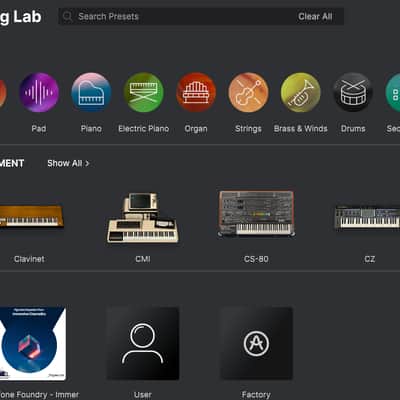This screenshot has width=400, height=400.
Task: Select the CZ instrument thumbnail
Action: (367, 217)
